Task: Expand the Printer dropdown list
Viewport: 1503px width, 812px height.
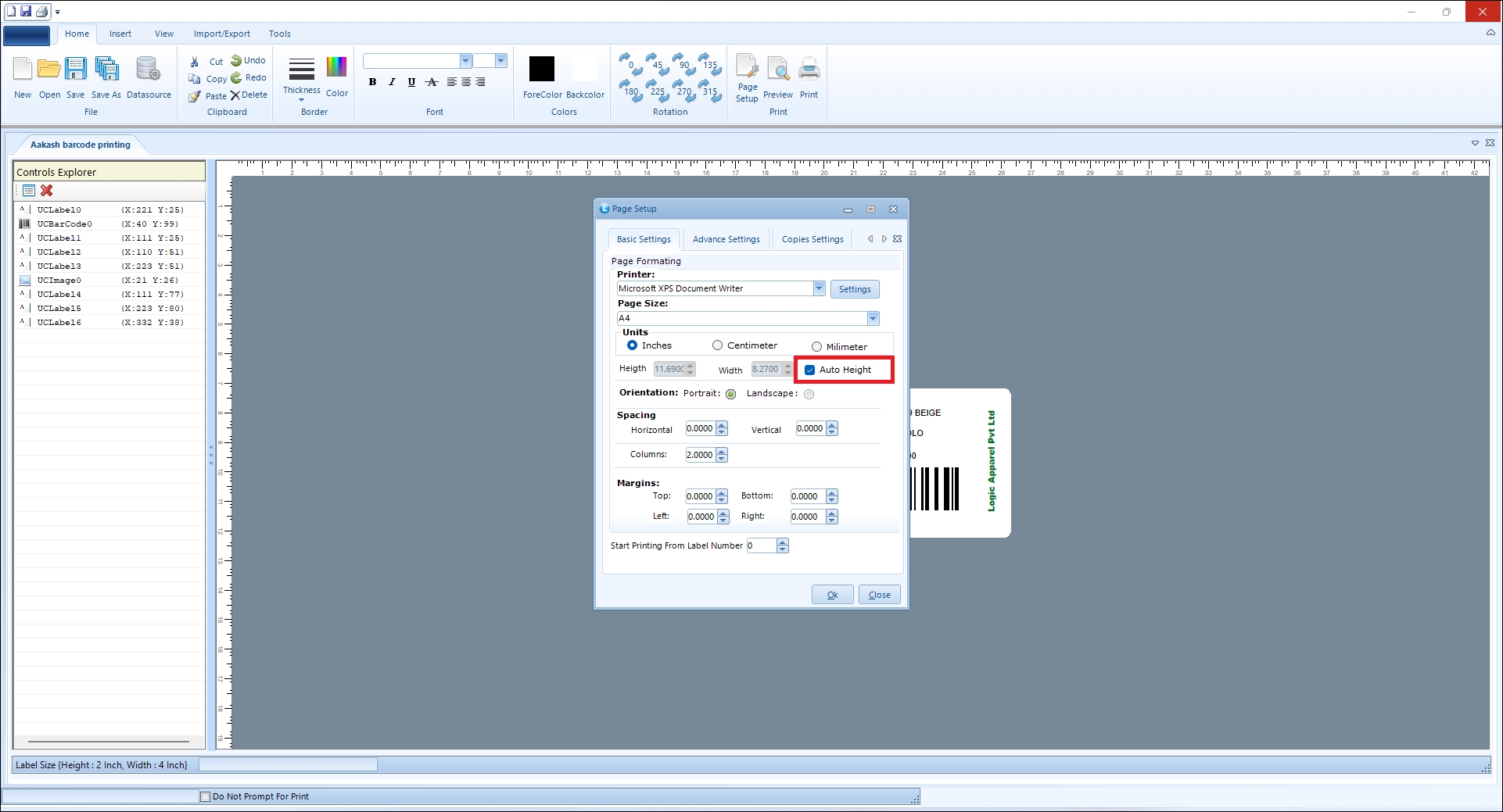Action: point(819,288)
